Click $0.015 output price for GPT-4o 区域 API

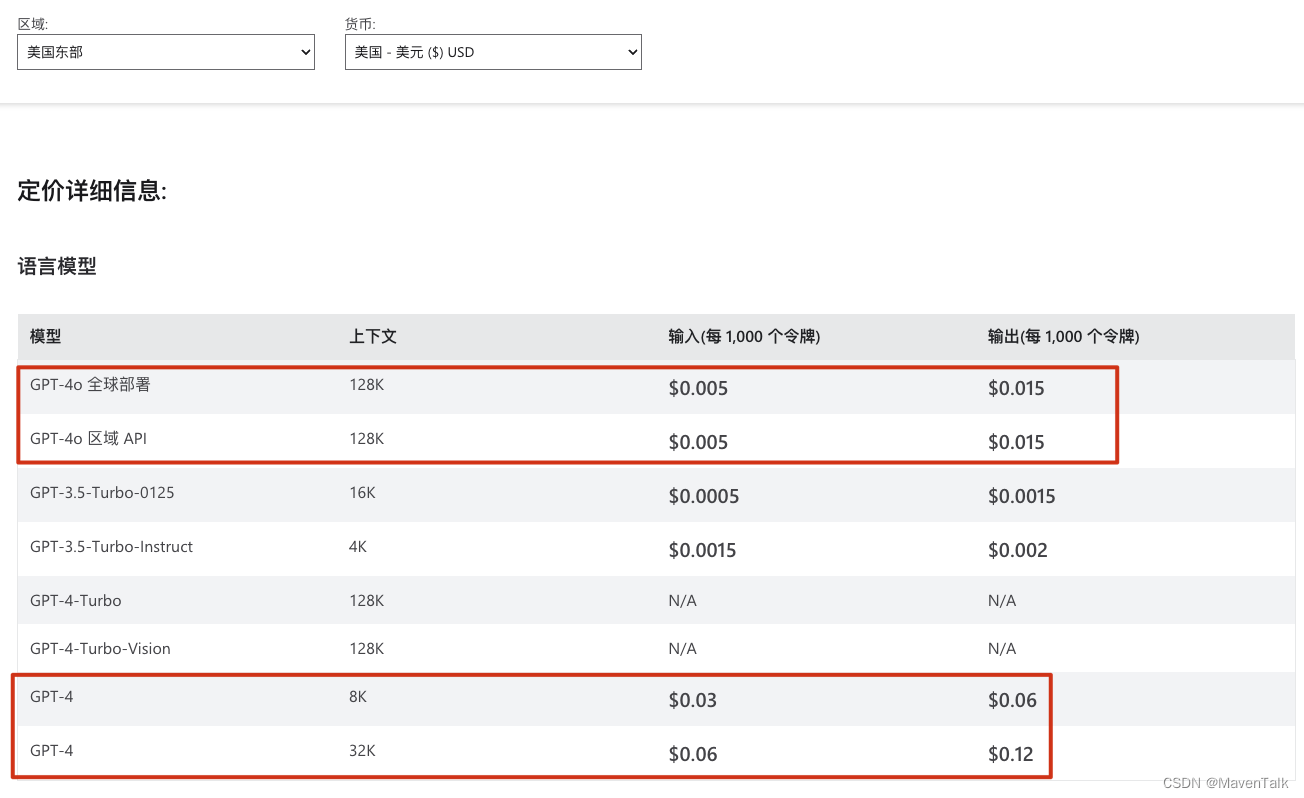tap(1016, 442)
